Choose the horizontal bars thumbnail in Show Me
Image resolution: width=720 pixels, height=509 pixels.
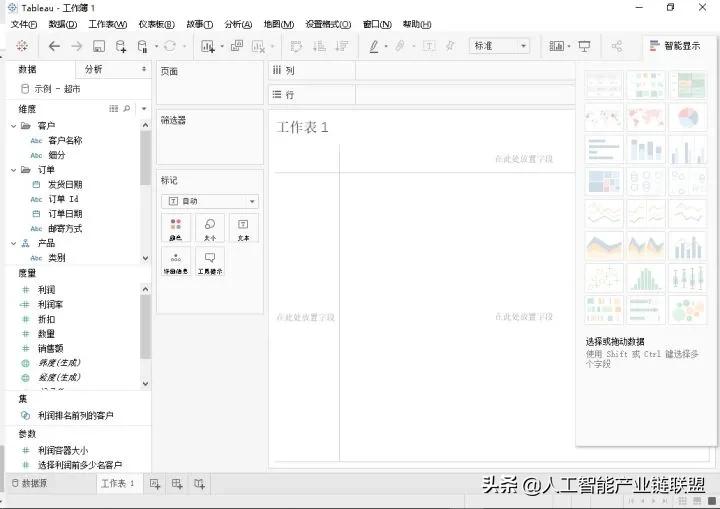604,149
